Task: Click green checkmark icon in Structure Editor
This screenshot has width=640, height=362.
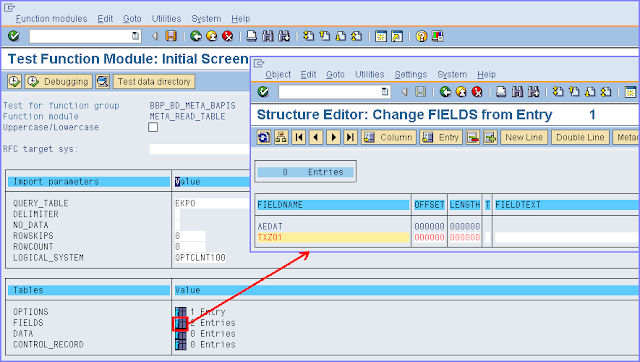Action: pos(263,92)
